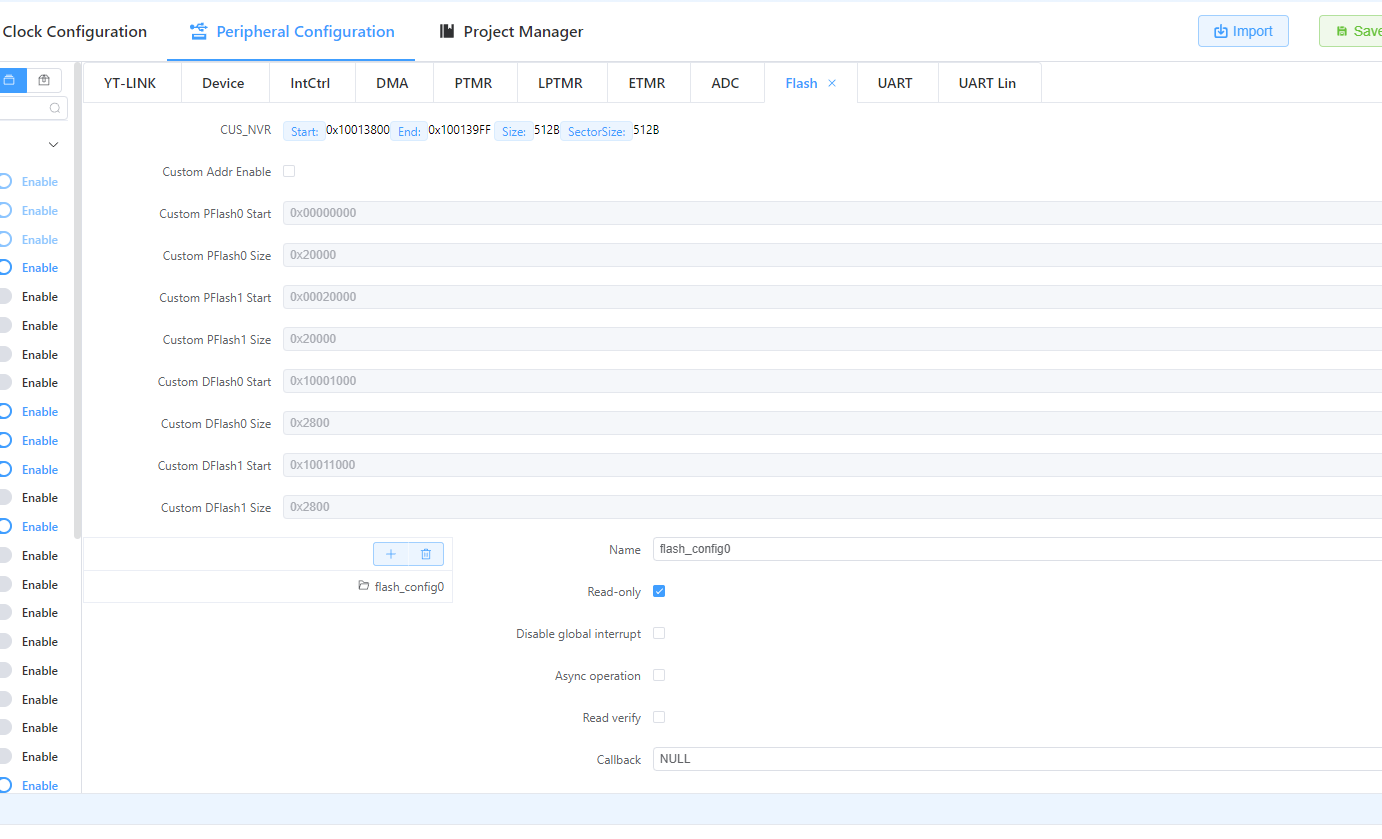The height and width of the screenshot is (839, 1382).
Task: Click the search magnifier icon in sidebar
Action: click(x=54, y=108)
